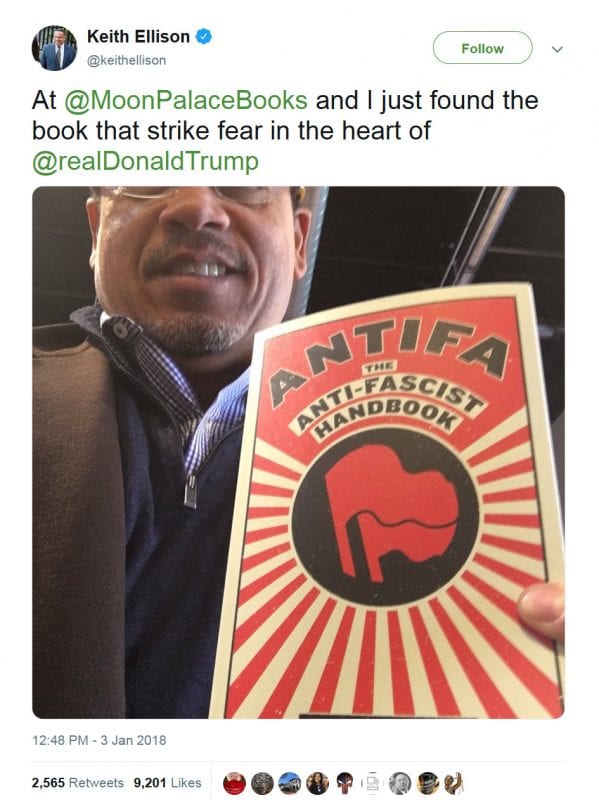Open the tweet options chevron menu
The width and height of the screenshot is (599, 800).
(x=557, y=49)
